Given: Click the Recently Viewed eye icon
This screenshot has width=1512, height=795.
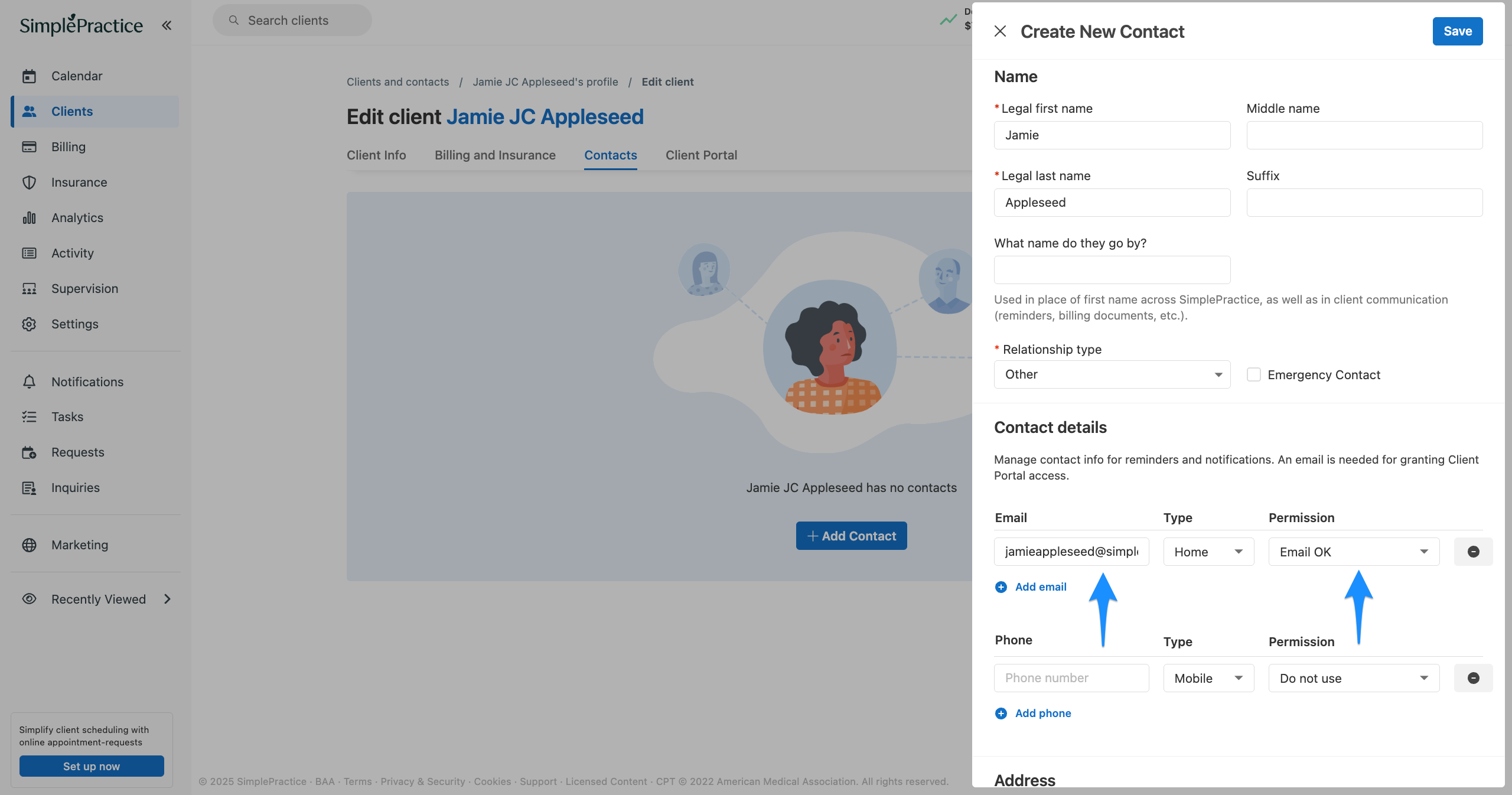Looking at the screenshot, I should (29, 599).
